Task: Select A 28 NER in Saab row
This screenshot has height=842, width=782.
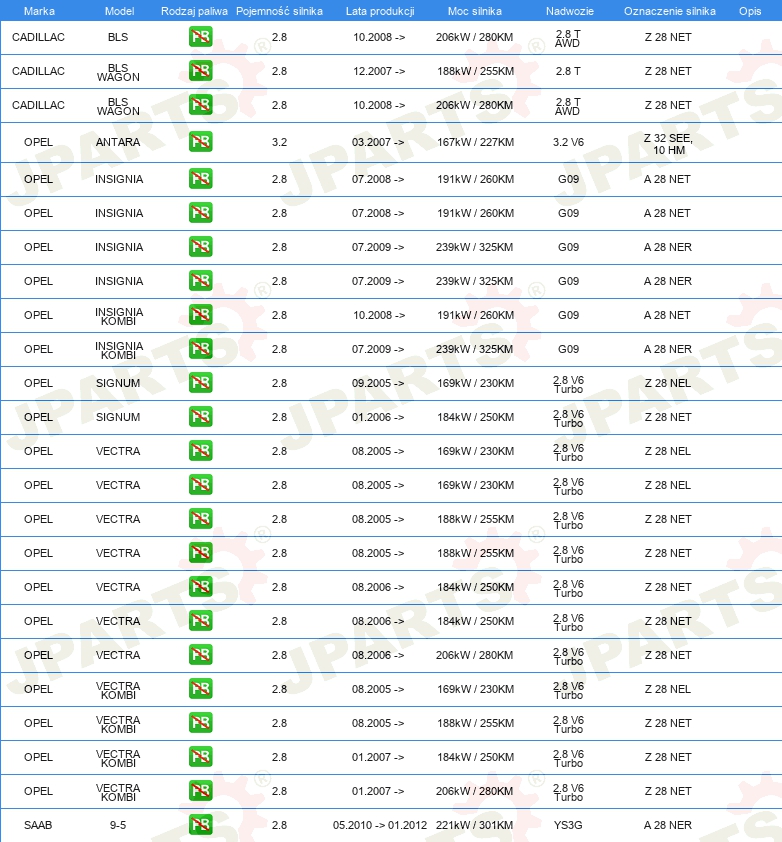Action: click(x=668, y=825)
